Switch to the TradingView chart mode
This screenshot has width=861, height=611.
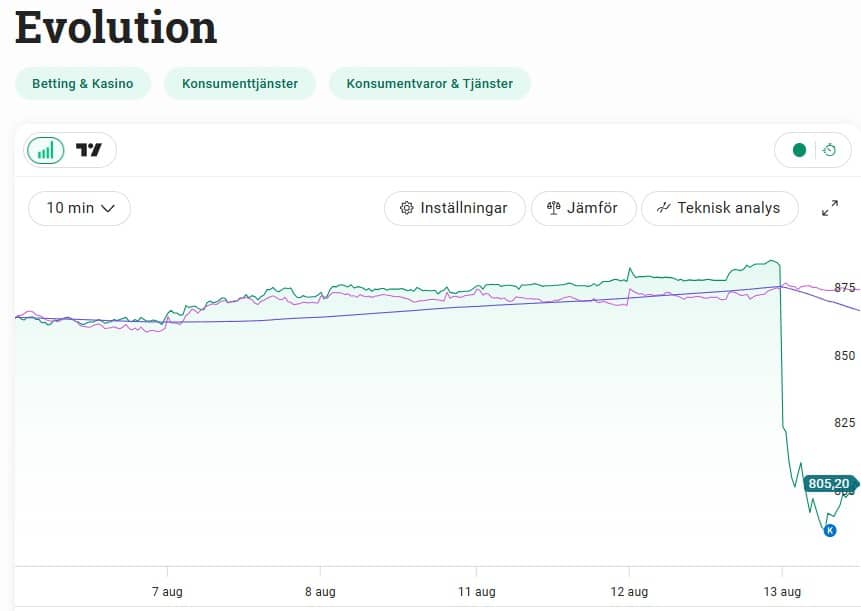89,150
